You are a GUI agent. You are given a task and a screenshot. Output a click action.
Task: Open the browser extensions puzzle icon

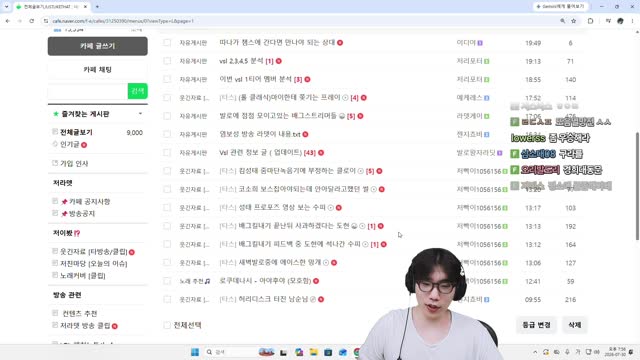[591, 21]
